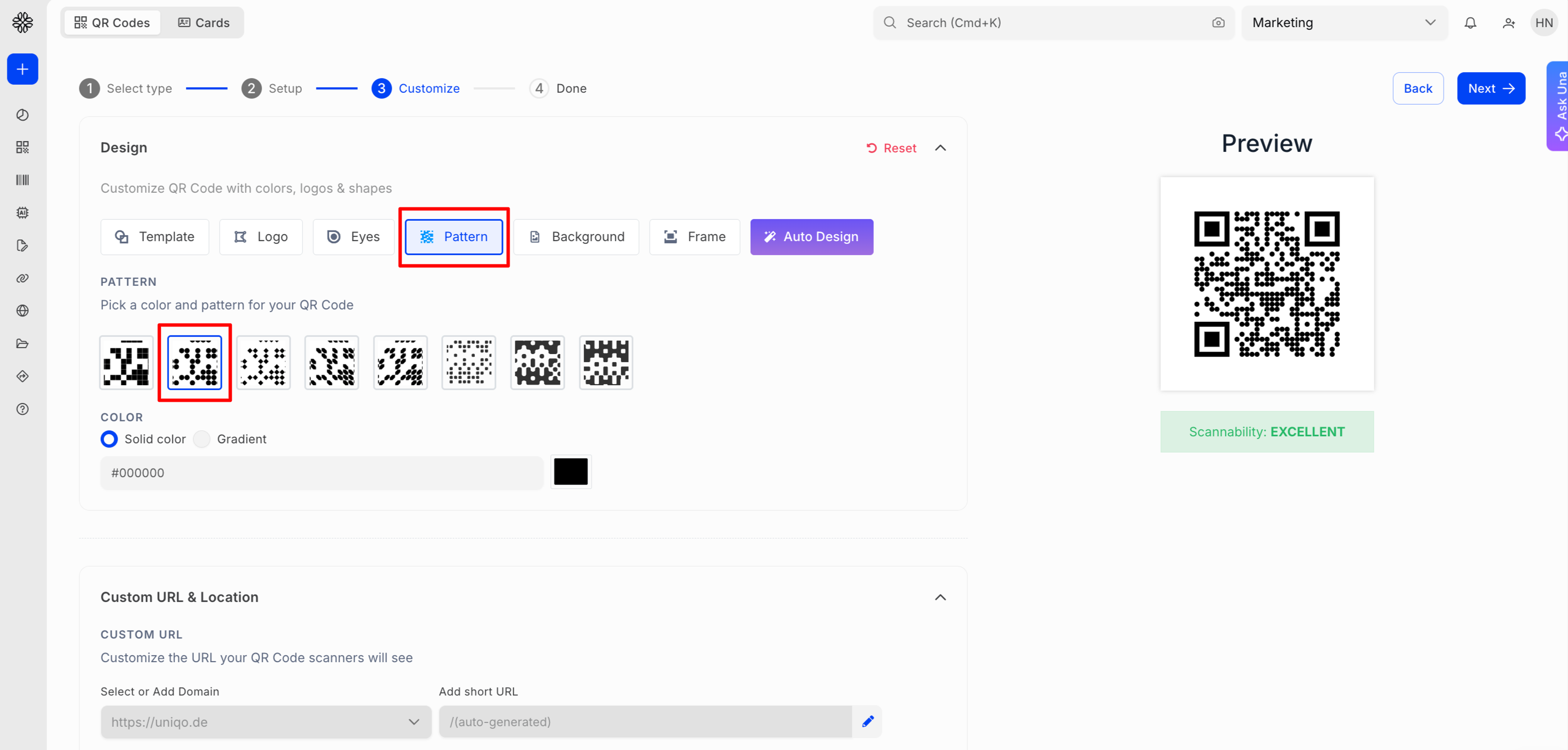Select the seventh smooth blob pattern thumbnail
1568x750 pixels.
point(537,363)
